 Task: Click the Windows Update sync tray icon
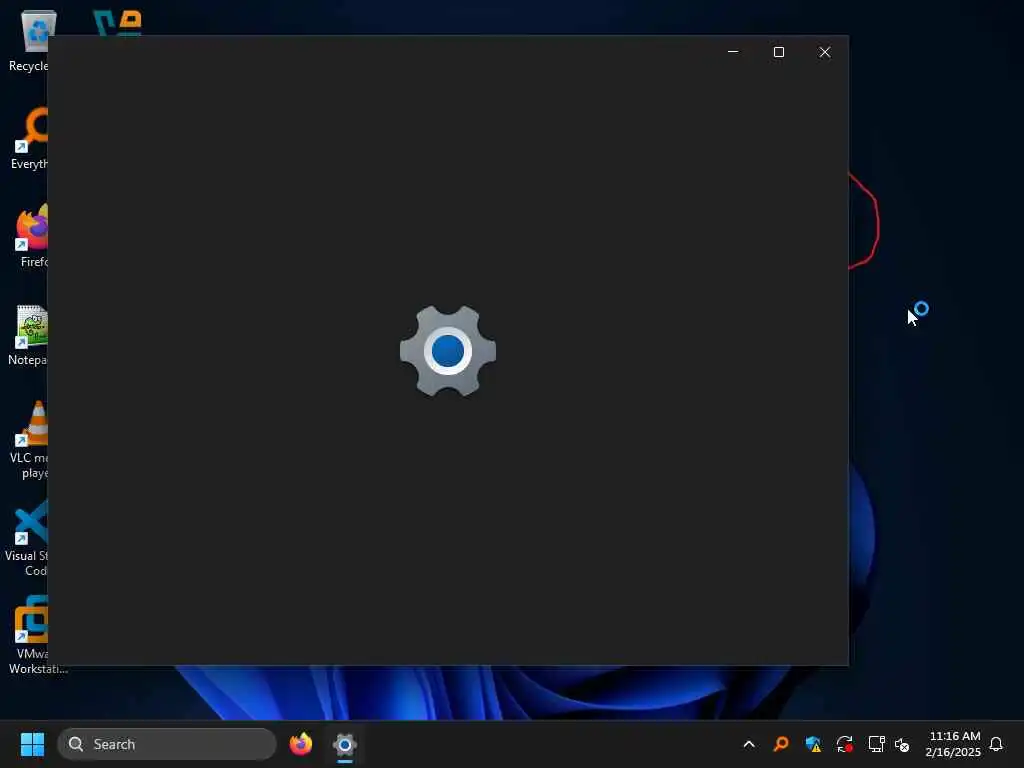point(845,744)
